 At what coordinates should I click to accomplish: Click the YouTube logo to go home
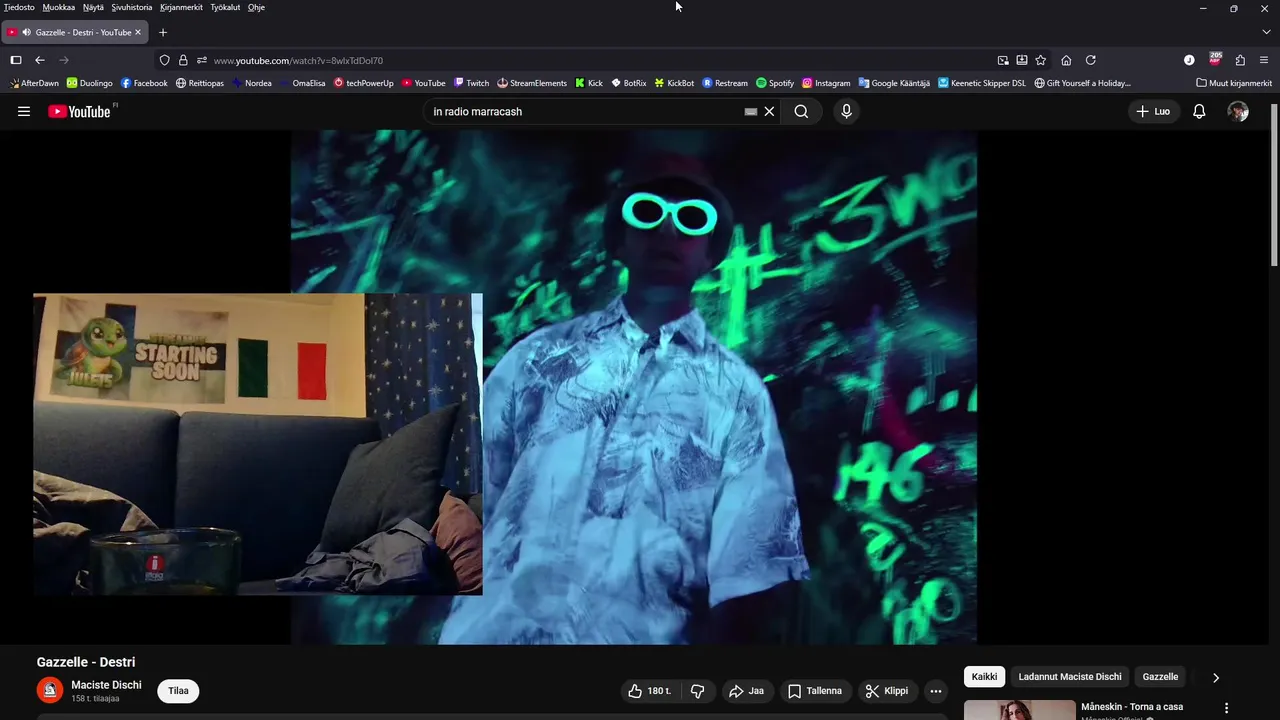point(80,112)
